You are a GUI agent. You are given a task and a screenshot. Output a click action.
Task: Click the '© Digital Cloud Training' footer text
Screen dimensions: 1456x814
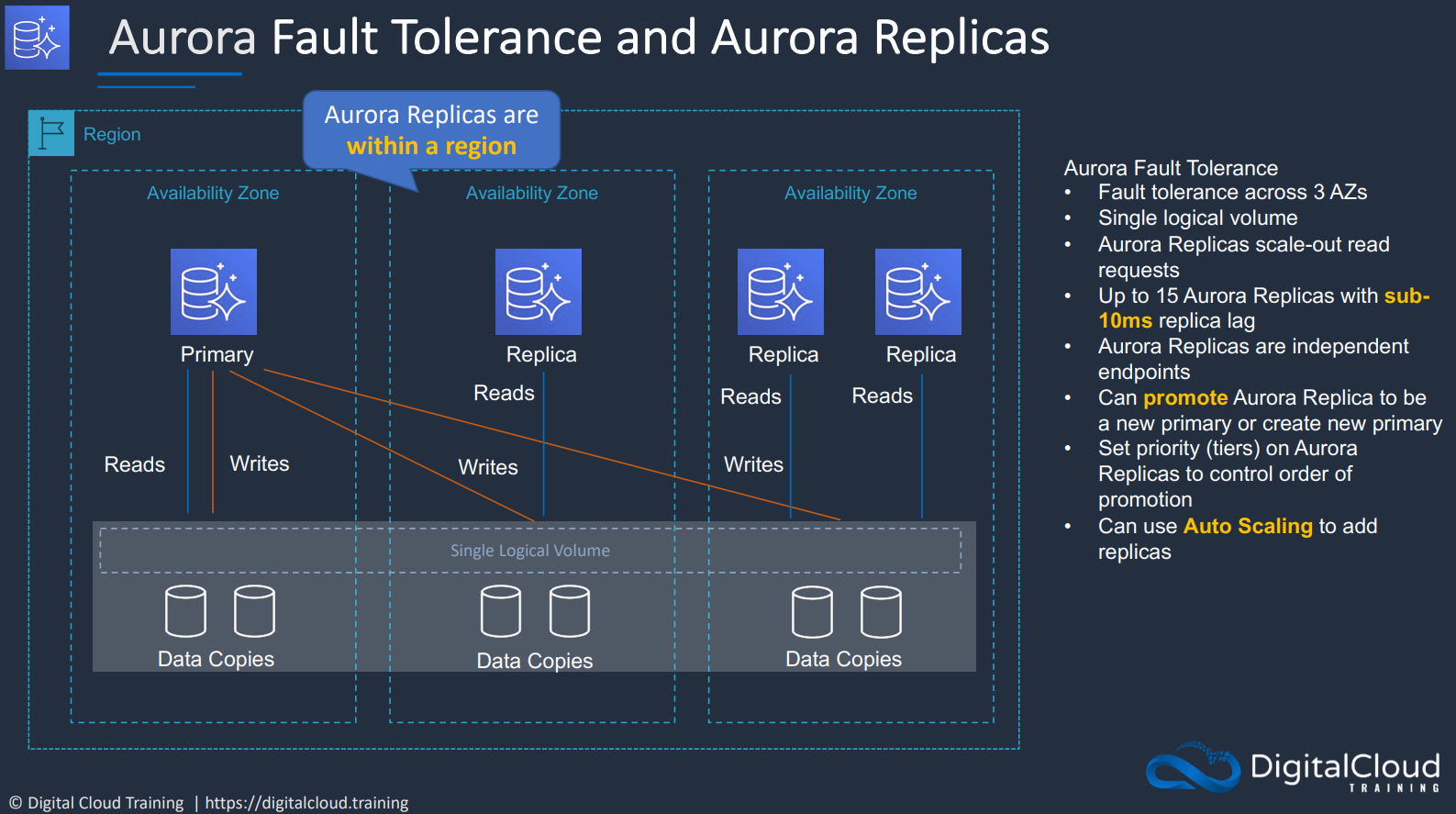click(96, 803)
